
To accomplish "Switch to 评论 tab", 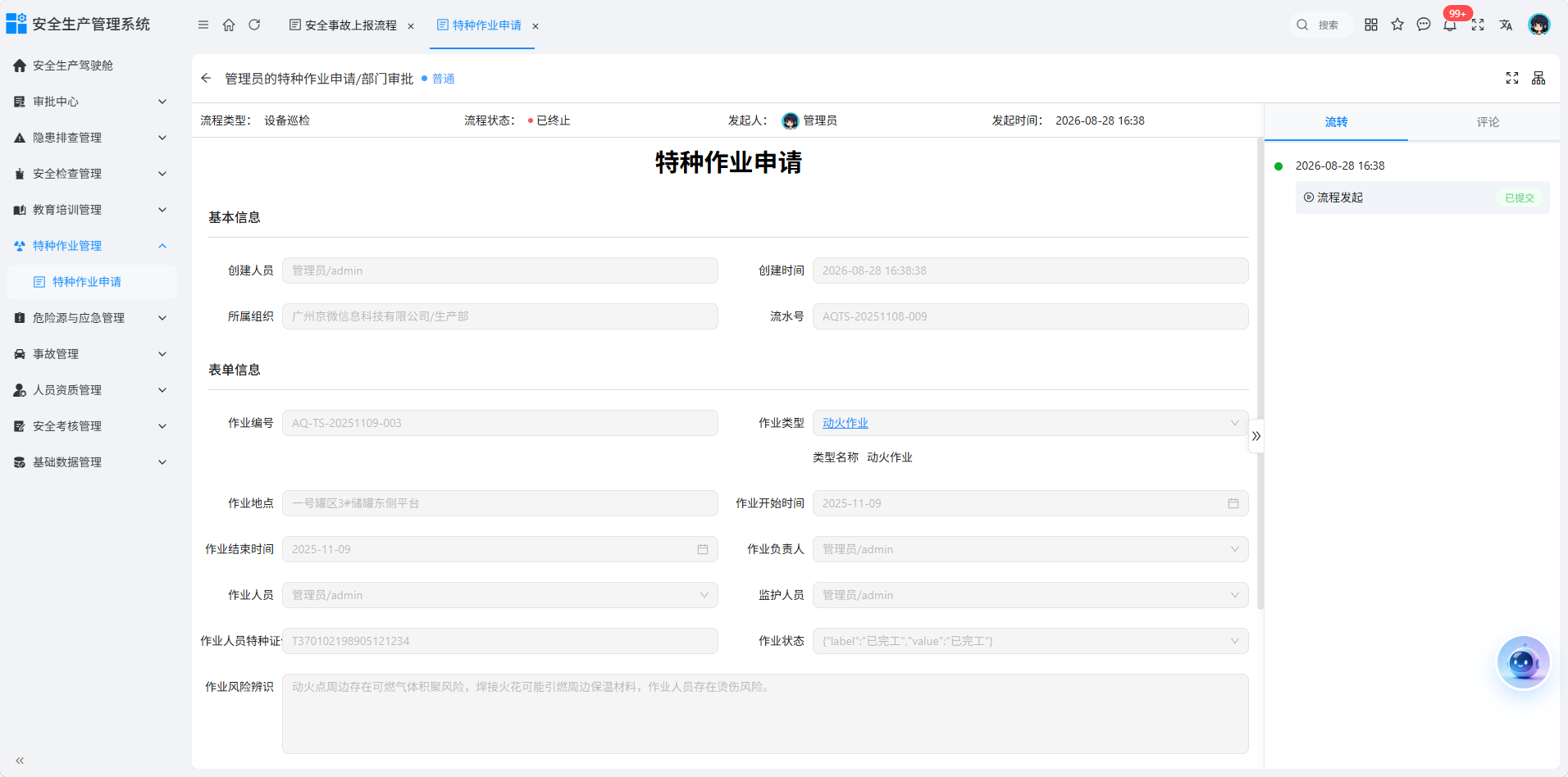I will [1488, 122].
